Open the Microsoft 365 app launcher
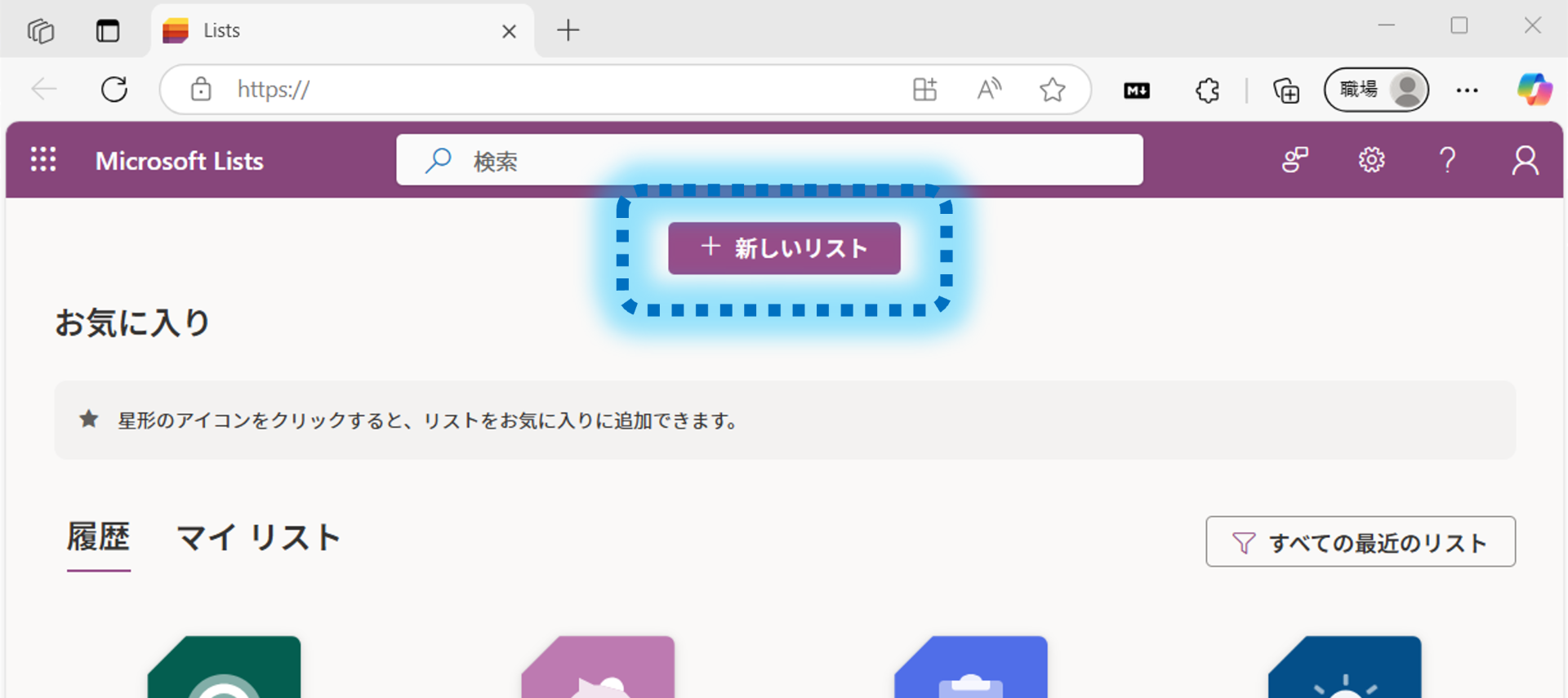The width and height of the screenshot is (1568, 698). (x=43, y=159)
